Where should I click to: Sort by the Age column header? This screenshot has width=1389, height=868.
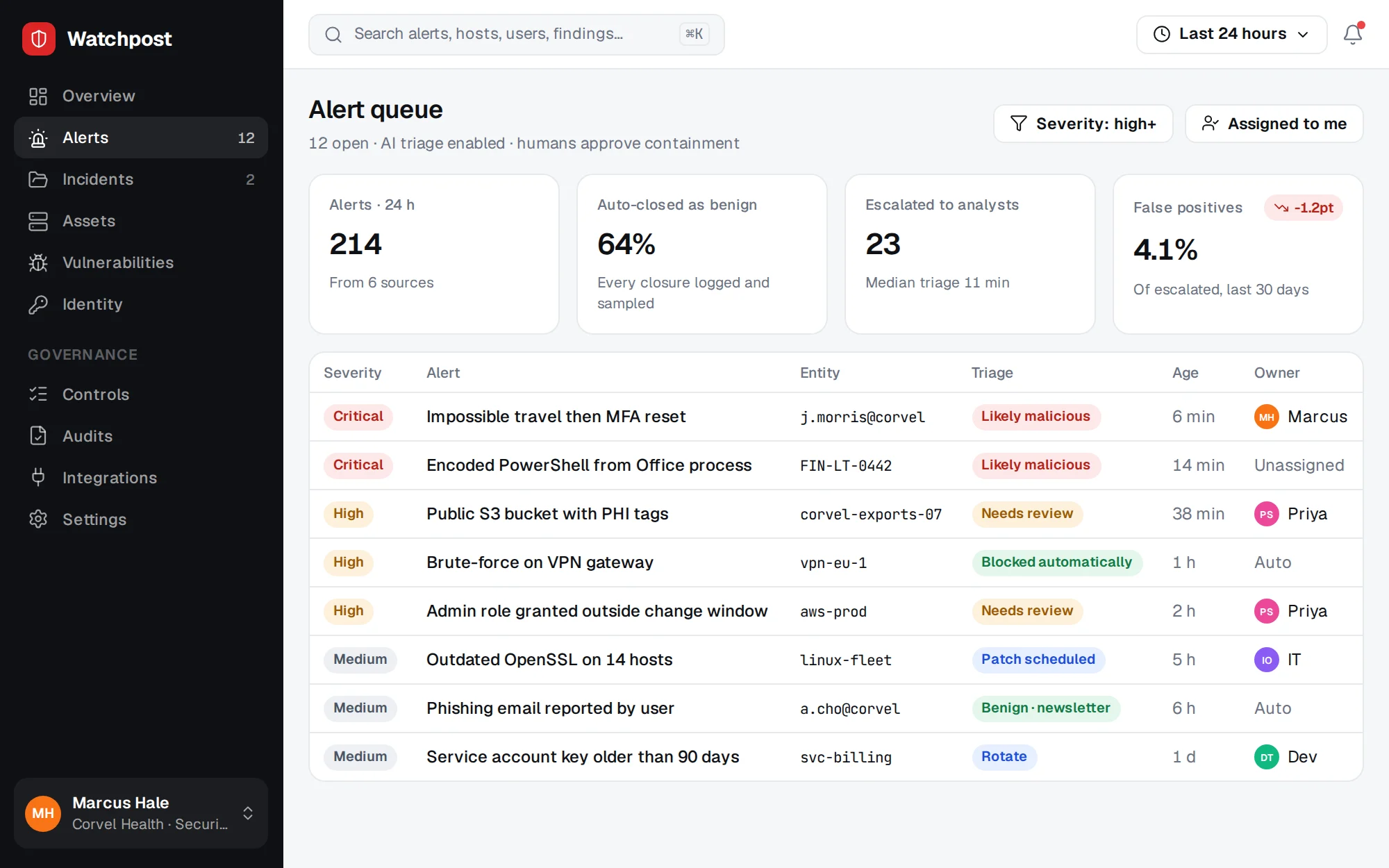coord(1186,373)
